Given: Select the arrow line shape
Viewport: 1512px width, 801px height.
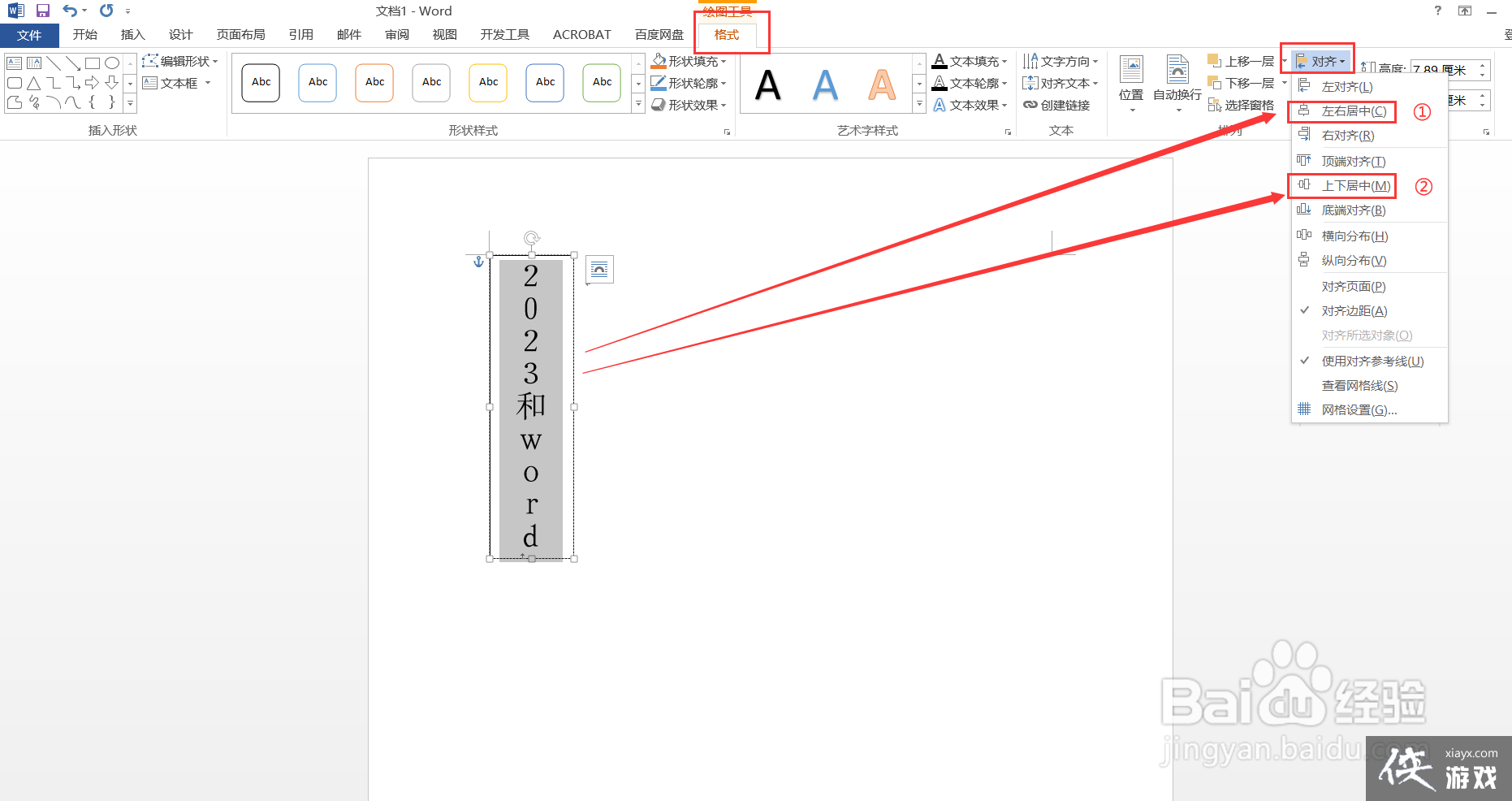Looking at the screenshot, I should [x=73, y=63].
